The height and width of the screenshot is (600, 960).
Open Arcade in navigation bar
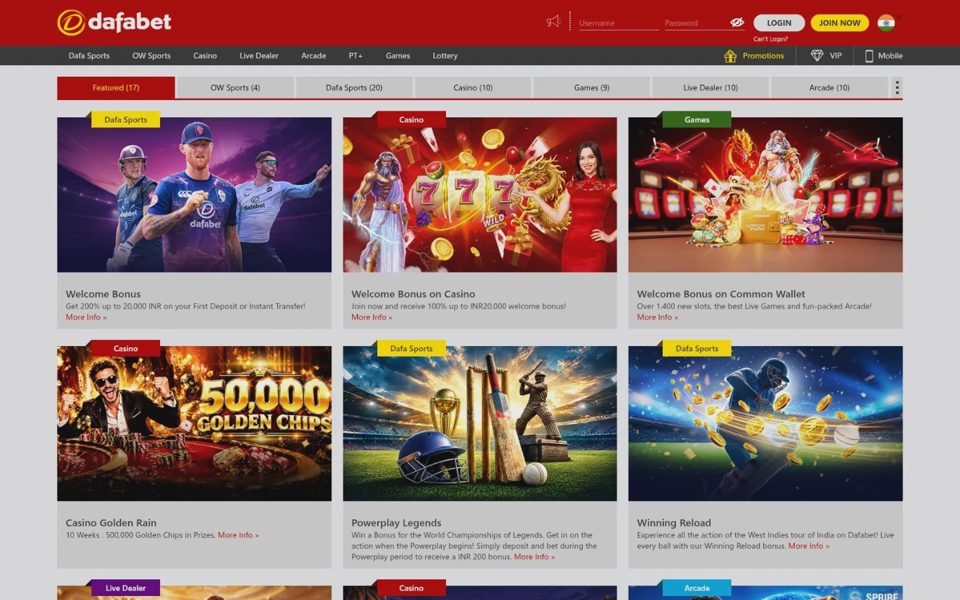click(313, 56)
